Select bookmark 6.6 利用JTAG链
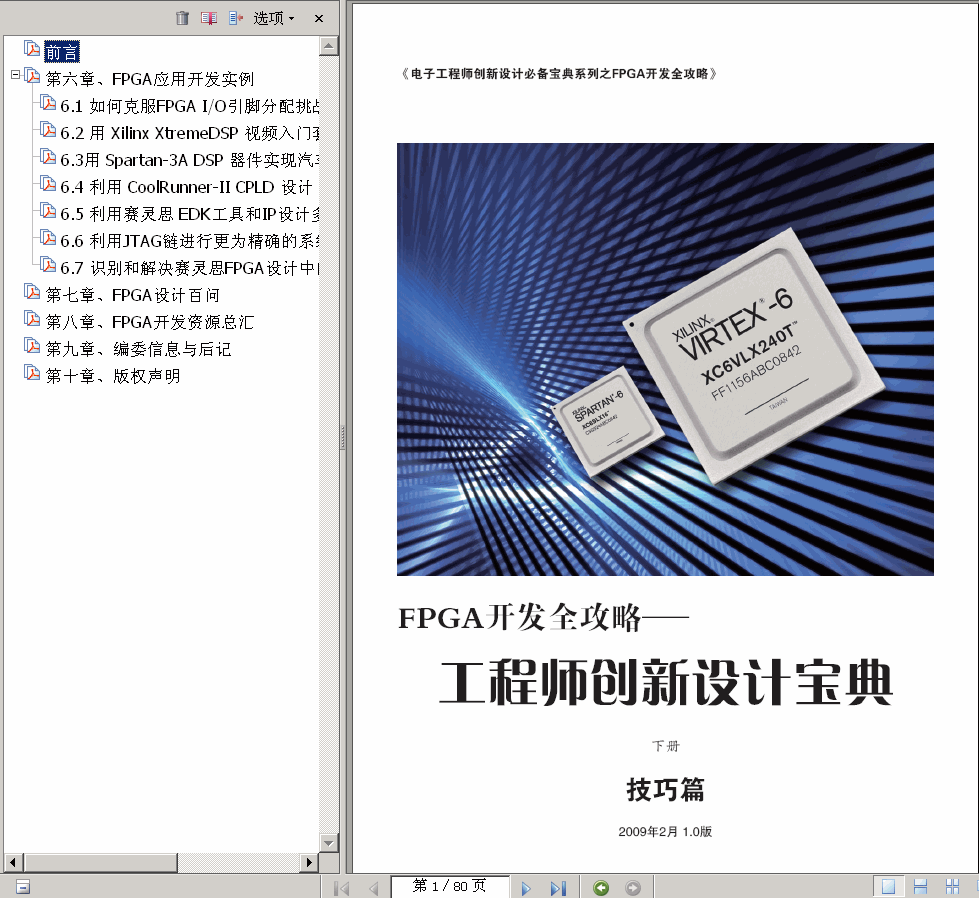 [x=190, y=241]
